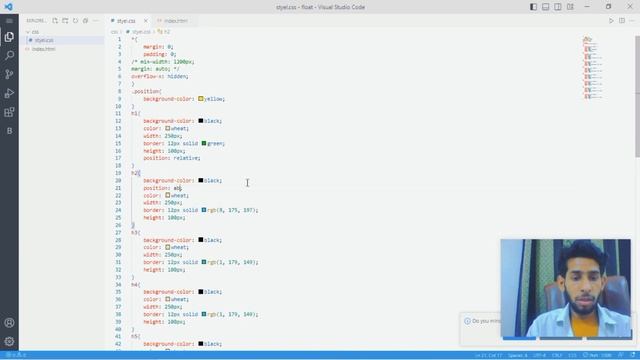Click the CSS language mode status item
This screenshot has height=360, width=640.
click(572, 356)
